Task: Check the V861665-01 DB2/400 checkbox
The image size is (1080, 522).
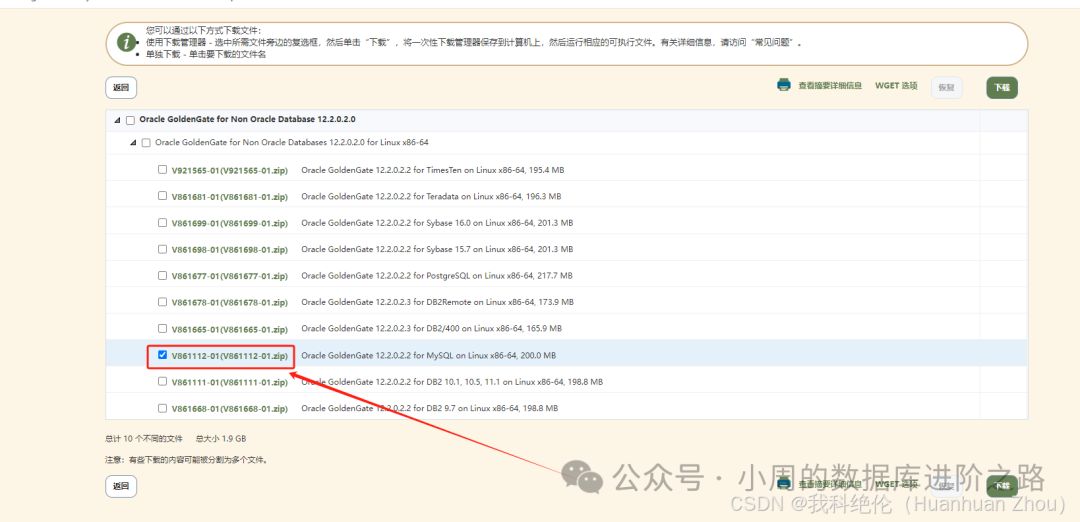Action: (163, 328)
